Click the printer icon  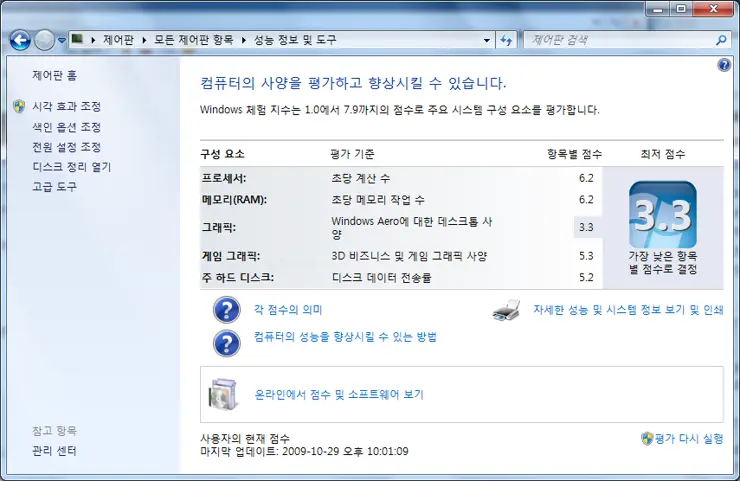[506, 310]
